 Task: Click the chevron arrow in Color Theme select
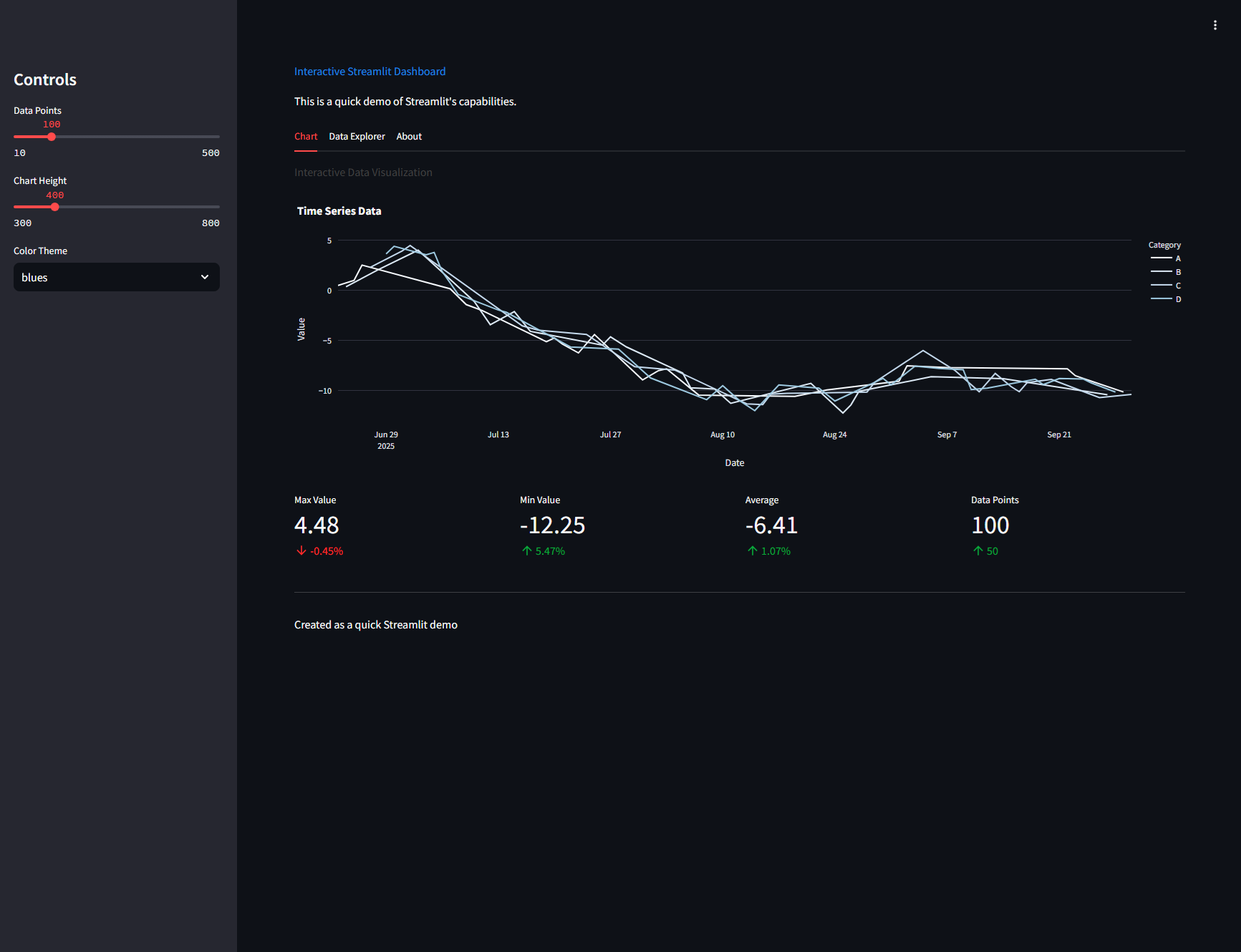(205, 277)
